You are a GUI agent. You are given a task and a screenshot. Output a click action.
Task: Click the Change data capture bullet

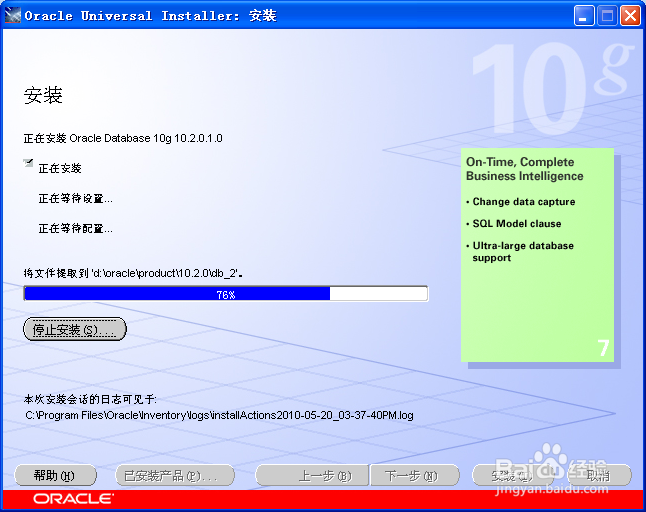(520, 202)
